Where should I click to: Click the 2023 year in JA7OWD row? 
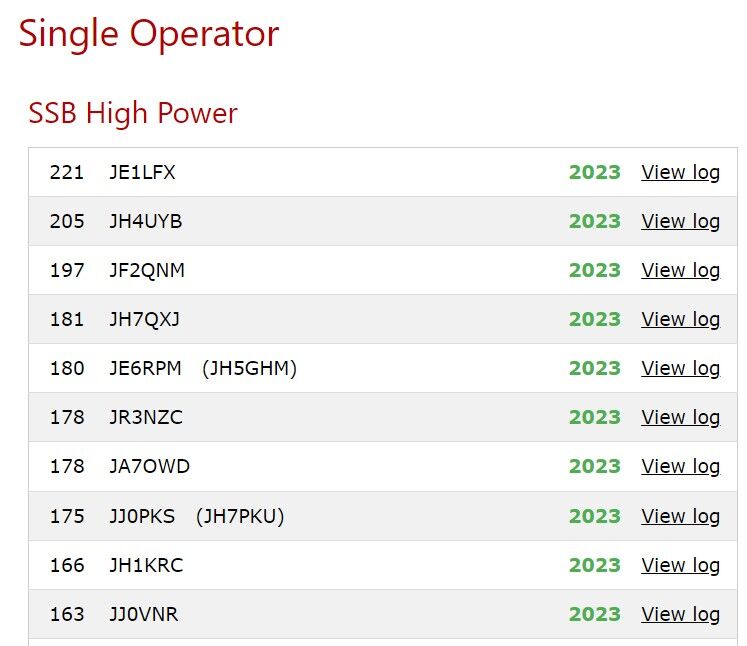(595, 467)
